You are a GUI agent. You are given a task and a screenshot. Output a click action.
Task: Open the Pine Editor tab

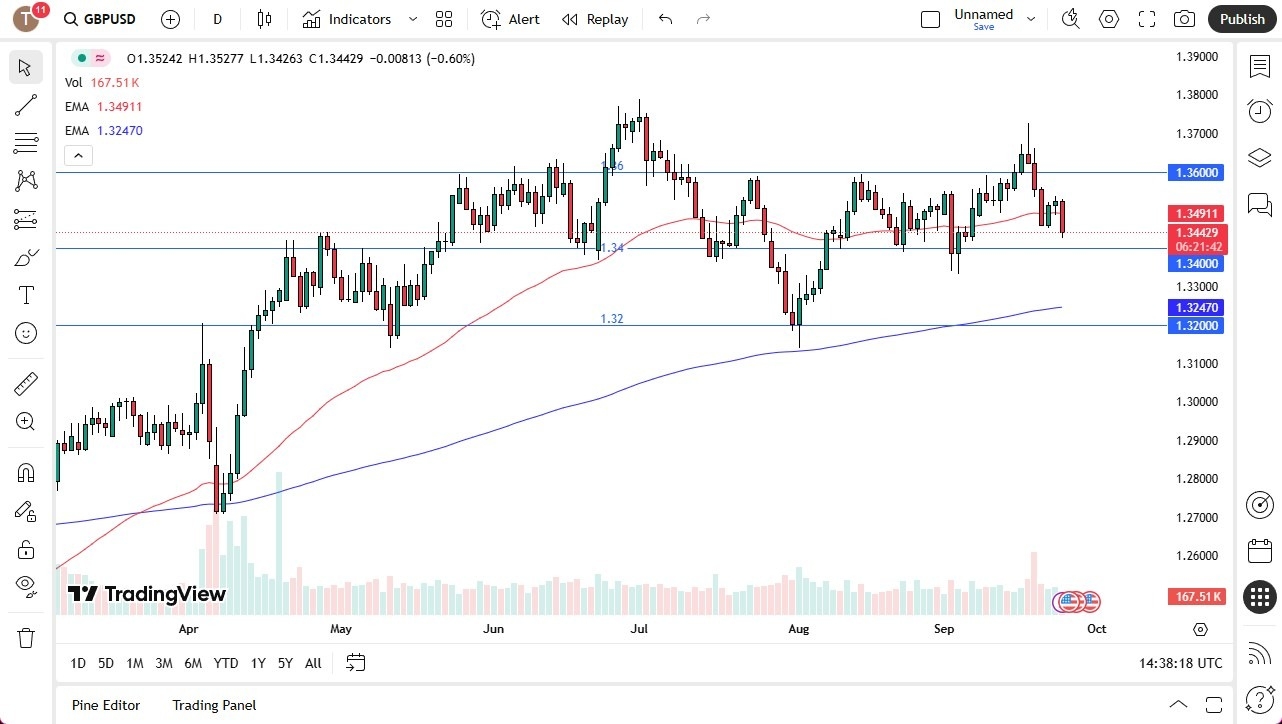point(105,705)
